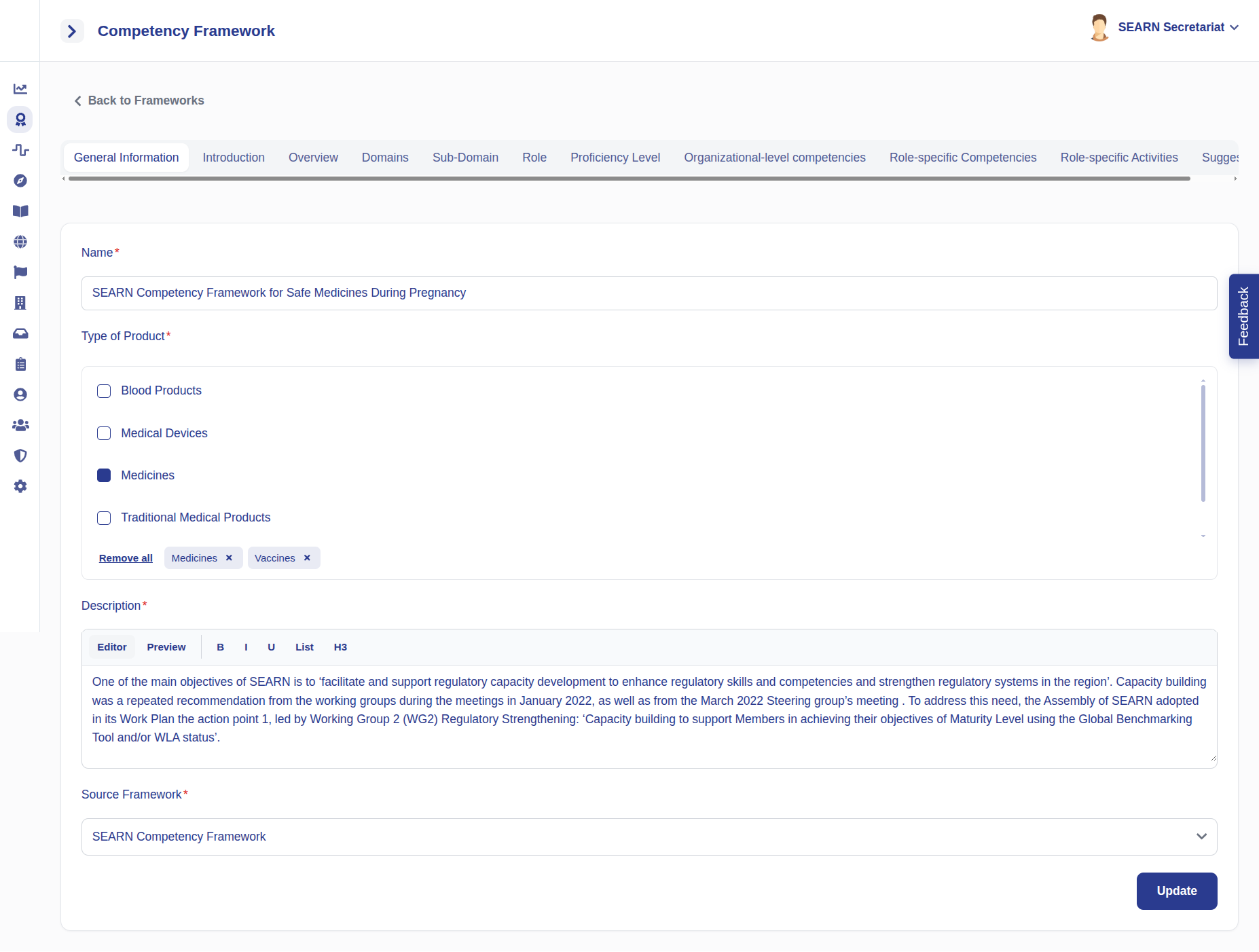Open the inbox tray icon in the sidebar
The height and width of the screenshot is (952, 1259).
tap(20, 333)
